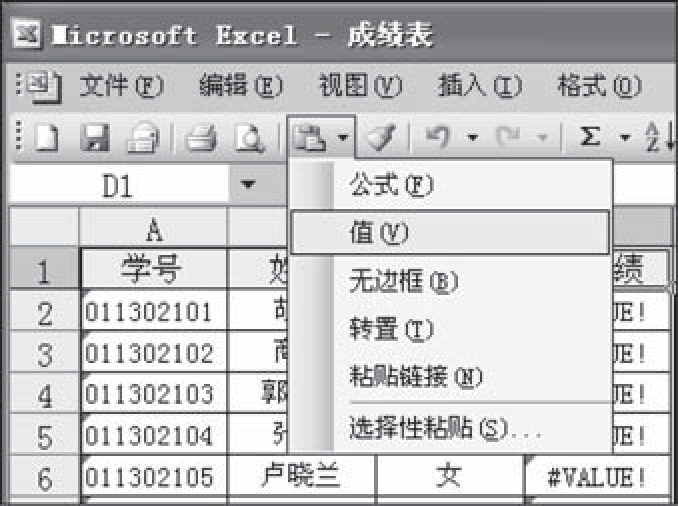Open the Permission icon beside Save
The width and height of the screenshot is (678, 506).
tap(144, 138)
